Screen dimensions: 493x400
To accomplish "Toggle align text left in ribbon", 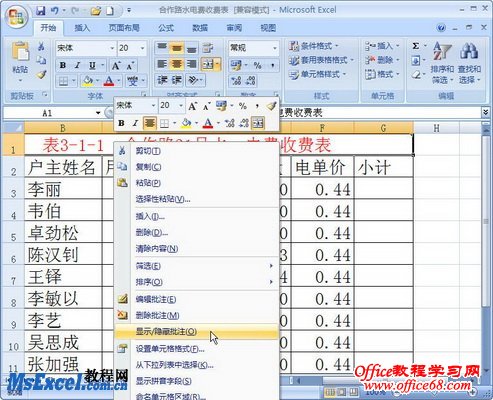I will [x=162, y=64].
